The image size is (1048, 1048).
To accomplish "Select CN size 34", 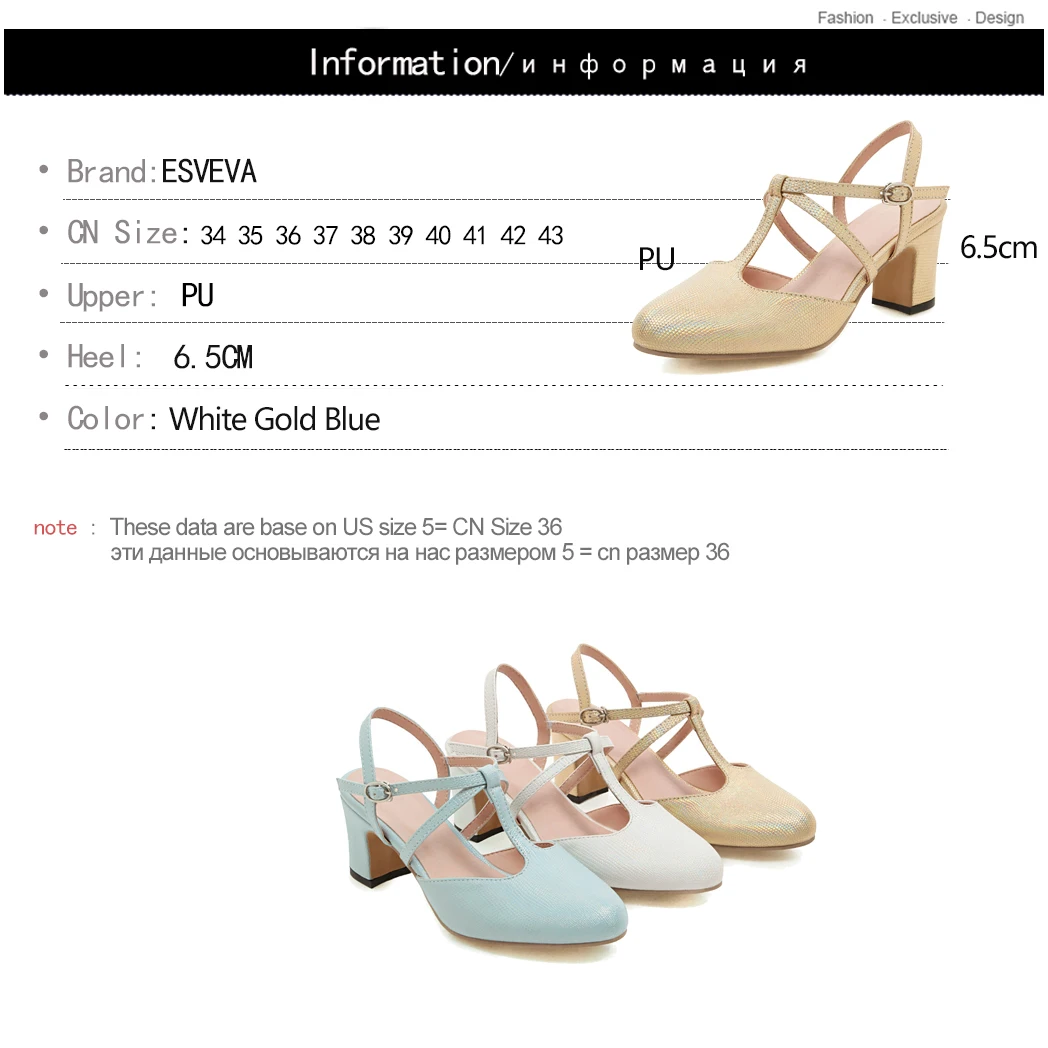I will coord(213,235).
